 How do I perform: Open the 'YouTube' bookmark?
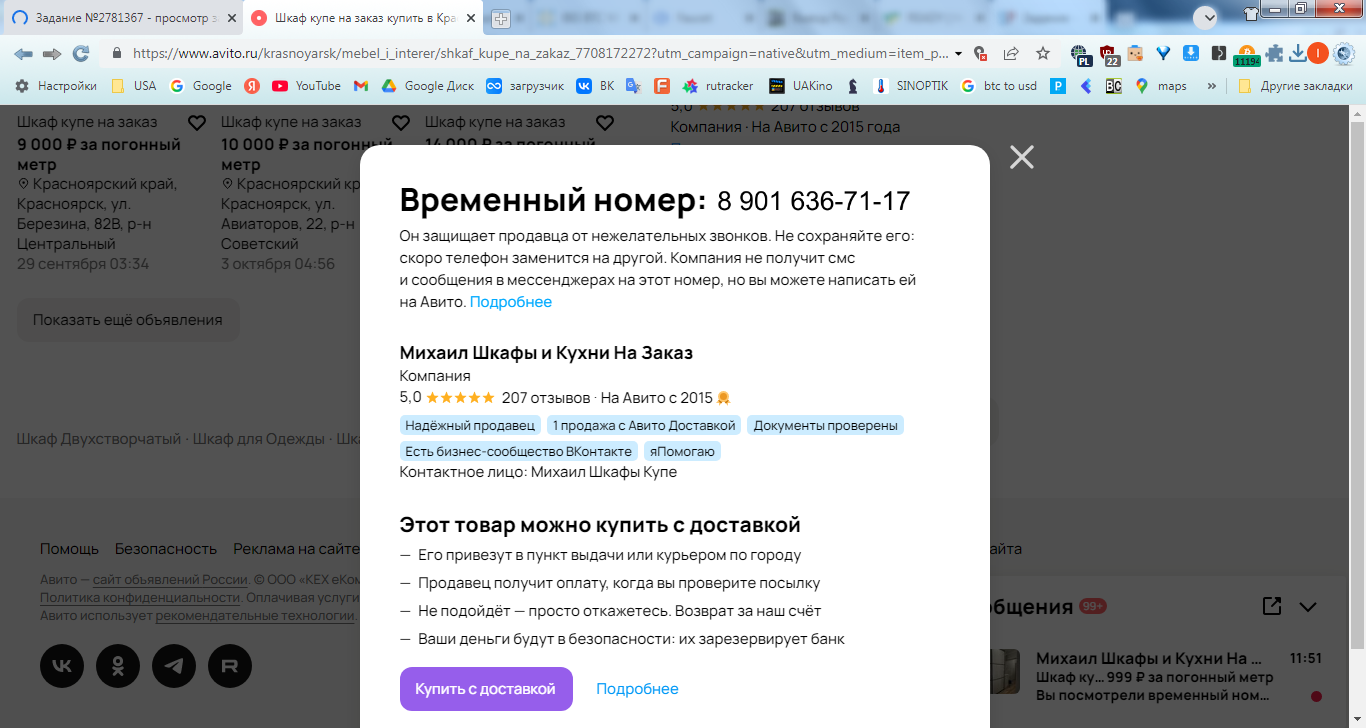click(x=306, y=86)
